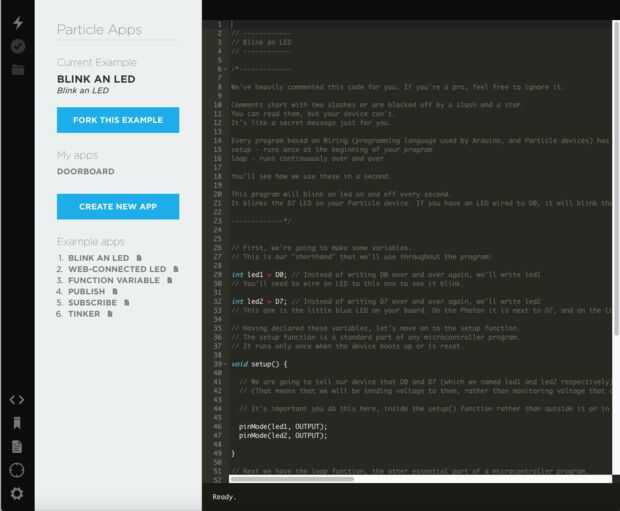Image resolution: width=620 pixels, height=511 pixels.
Task: Open the Code angle-brackets icon
Action: (17, 400)
